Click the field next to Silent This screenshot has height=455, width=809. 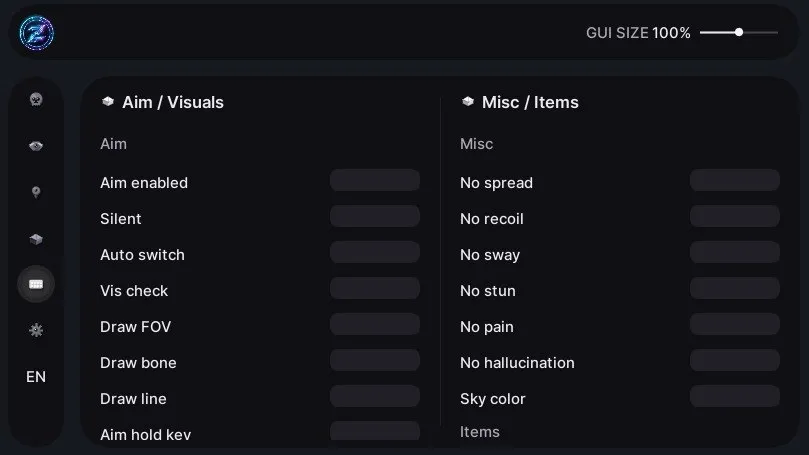[375, 217]
